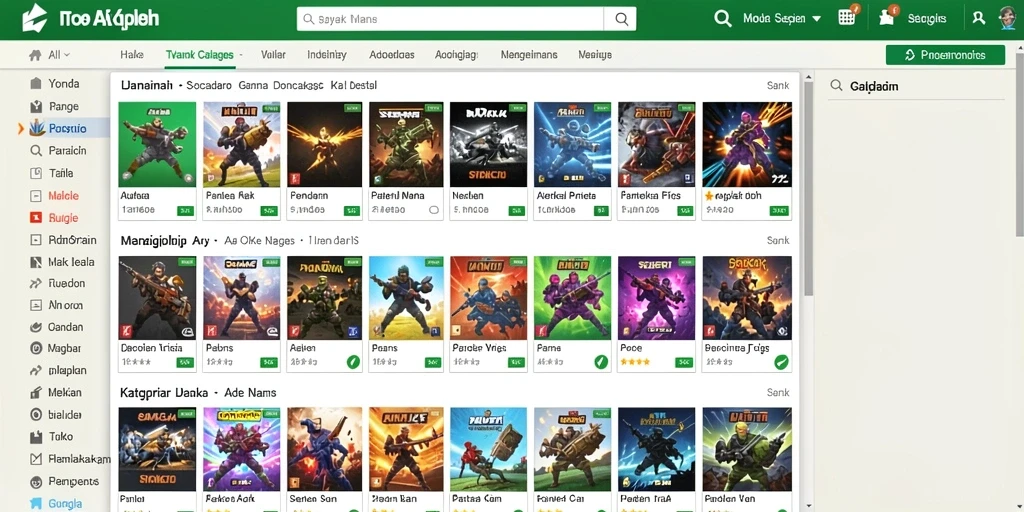Expand the Tvanik Calages tab dropdown
This screenshot has width=1024, height=512.
(x=240, y=56)
